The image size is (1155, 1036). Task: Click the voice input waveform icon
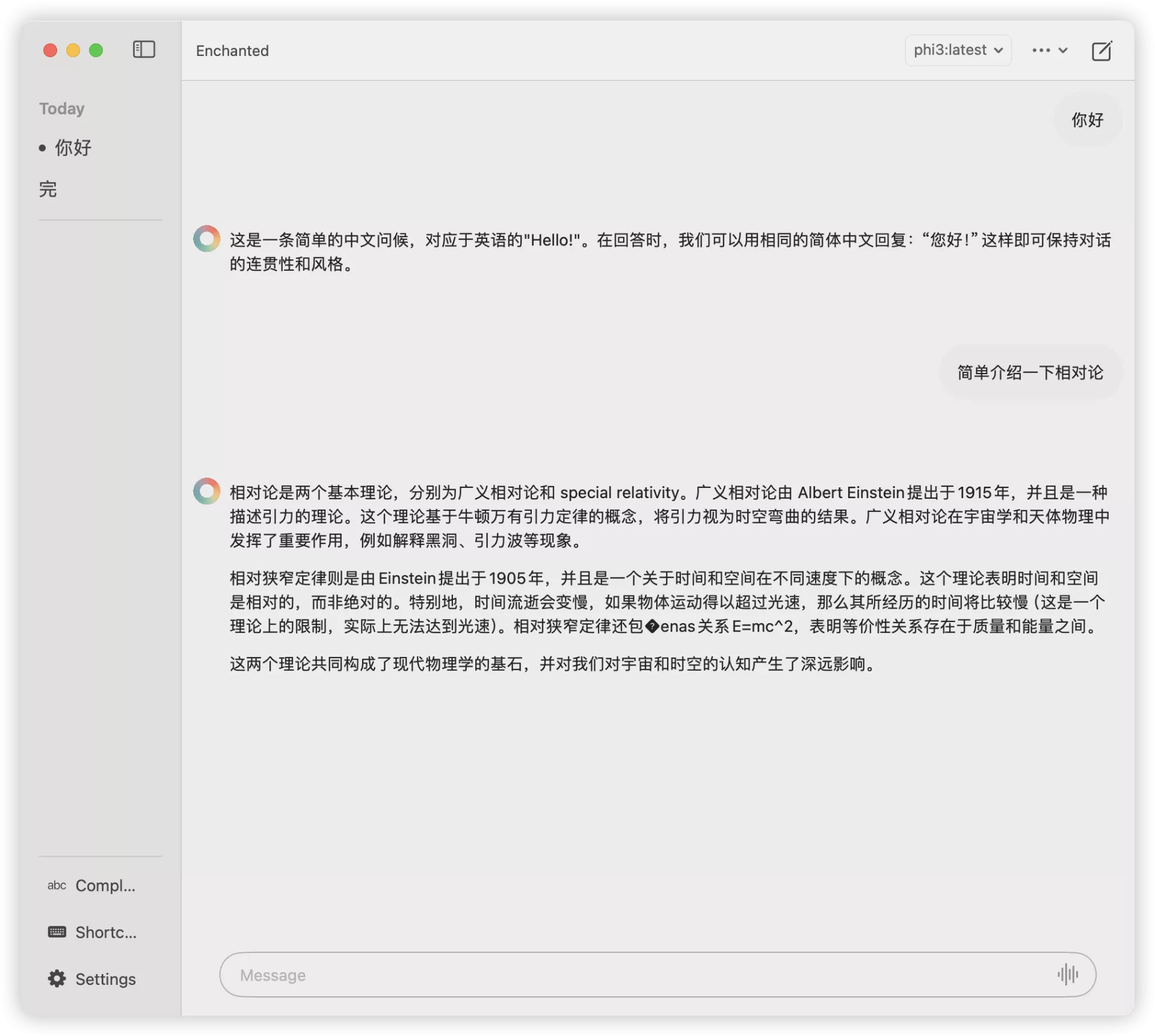tap(1068, 974)
